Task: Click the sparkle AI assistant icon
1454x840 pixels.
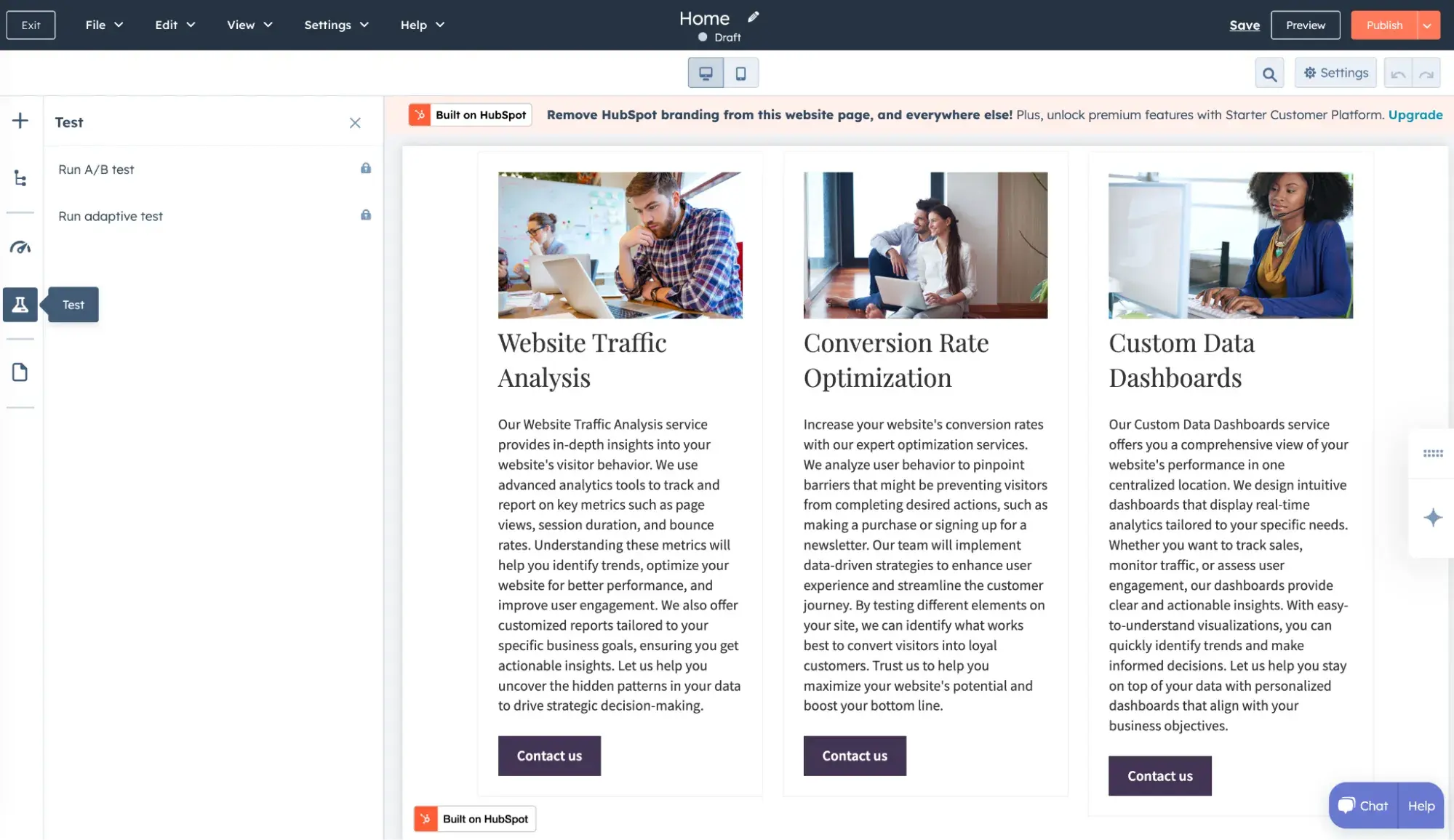Action: click(x=1432, y=518)
